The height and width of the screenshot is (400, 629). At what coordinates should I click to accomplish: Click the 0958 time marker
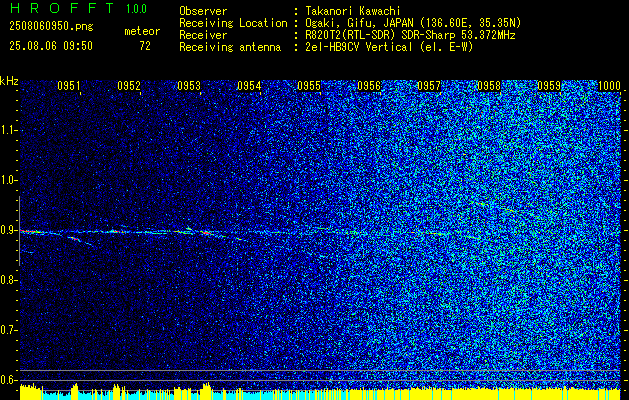tap(489, 85)
